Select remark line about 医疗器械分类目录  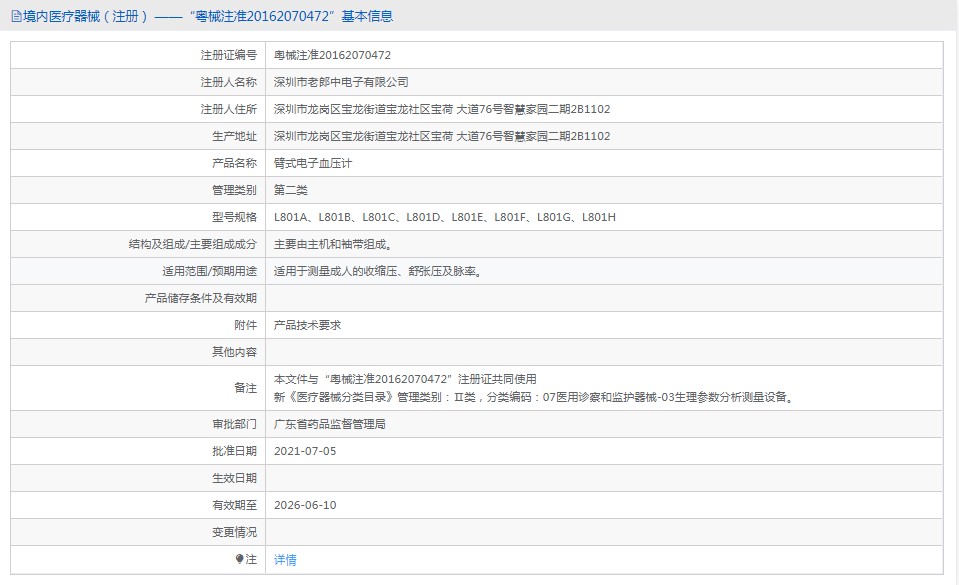pyautogui.click(x=535, y=397)
